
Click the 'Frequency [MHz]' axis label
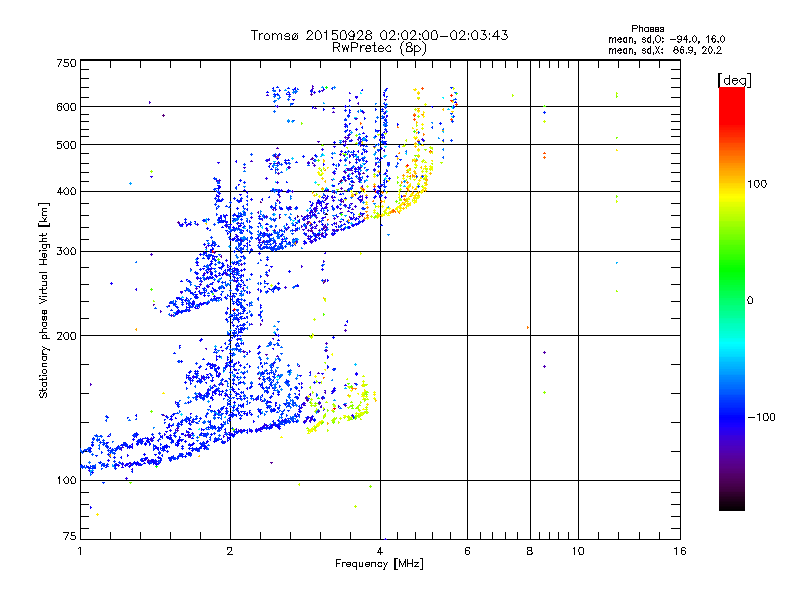379,564
